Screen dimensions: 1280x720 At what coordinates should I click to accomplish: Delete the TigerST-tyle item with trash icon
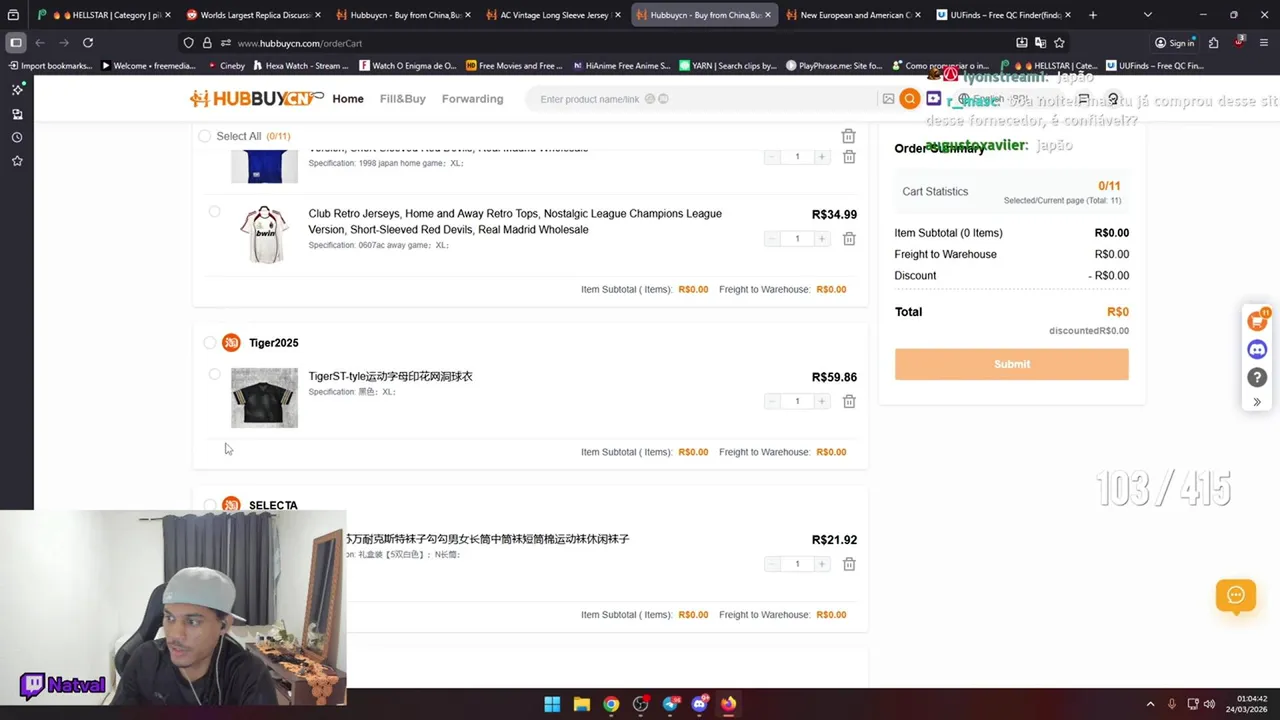849,401
